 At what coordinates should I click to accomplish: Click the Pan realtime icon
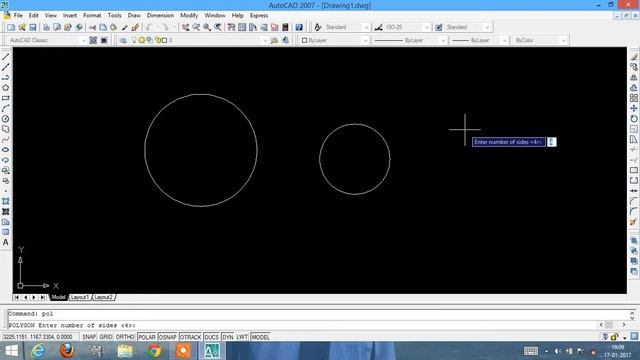[x=185, y=27]
